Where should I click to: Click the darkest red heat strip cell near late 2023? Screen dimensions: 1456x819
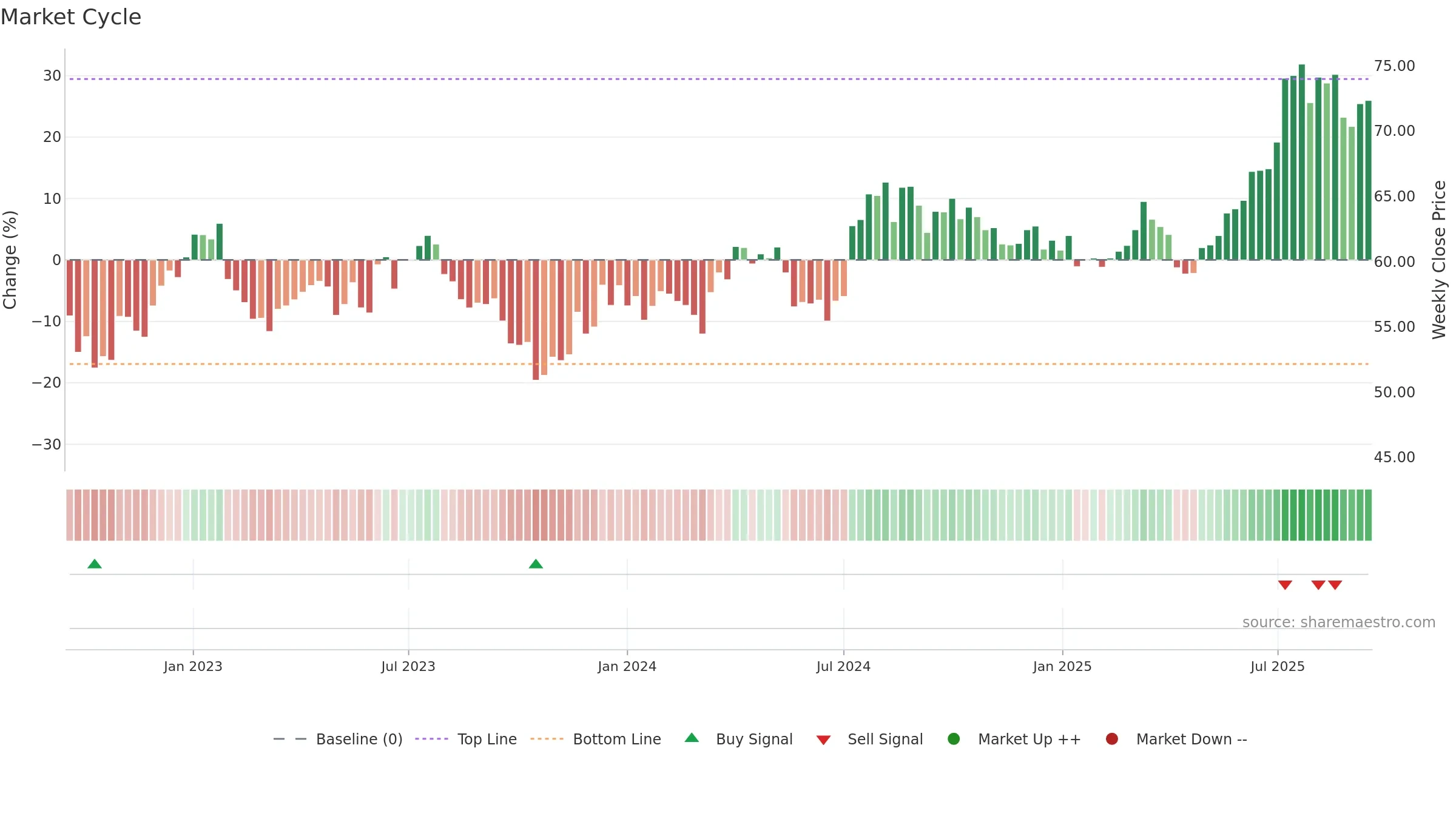pos(536,515)
